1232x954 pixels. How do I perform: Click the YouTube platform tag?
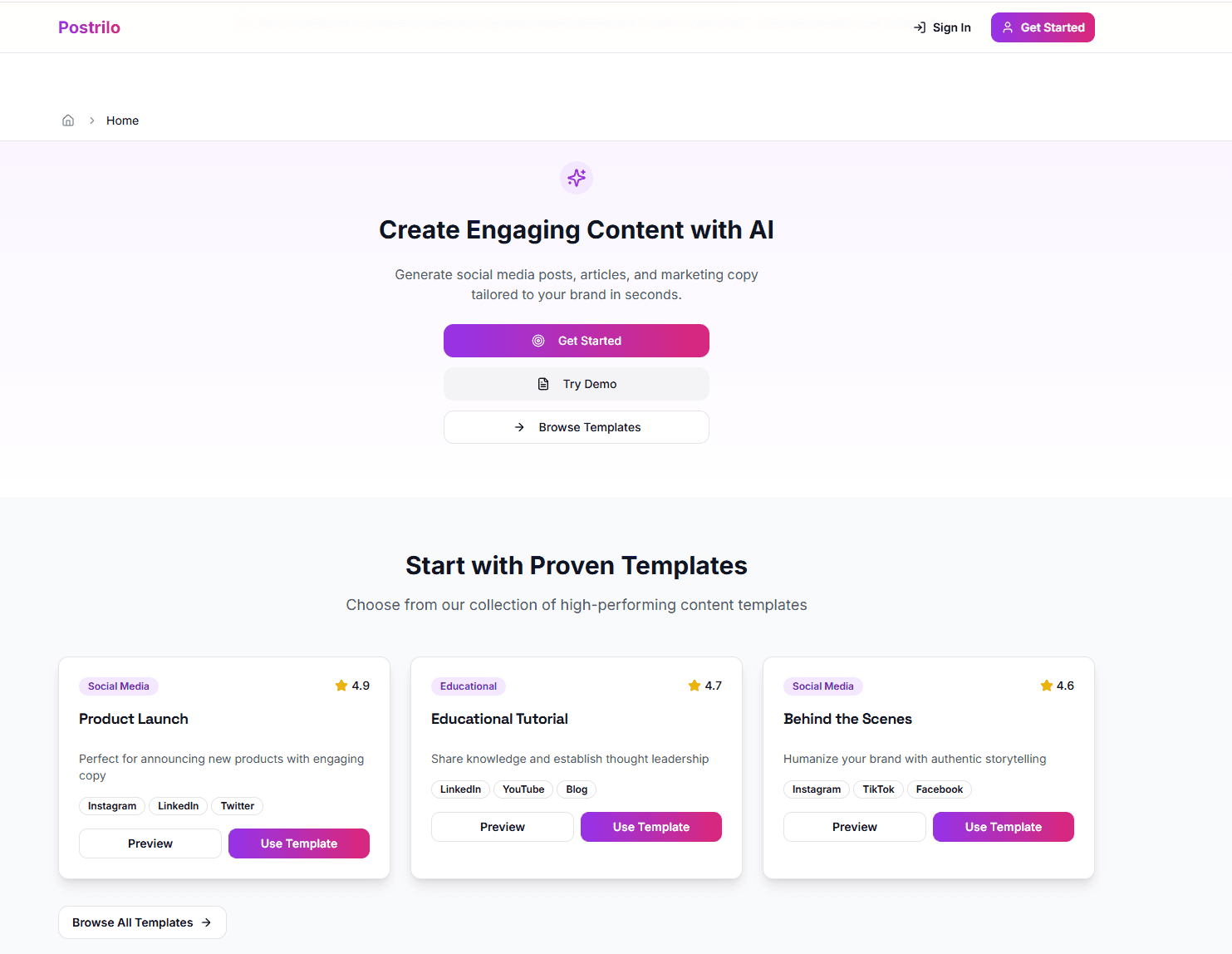point(523,789)
